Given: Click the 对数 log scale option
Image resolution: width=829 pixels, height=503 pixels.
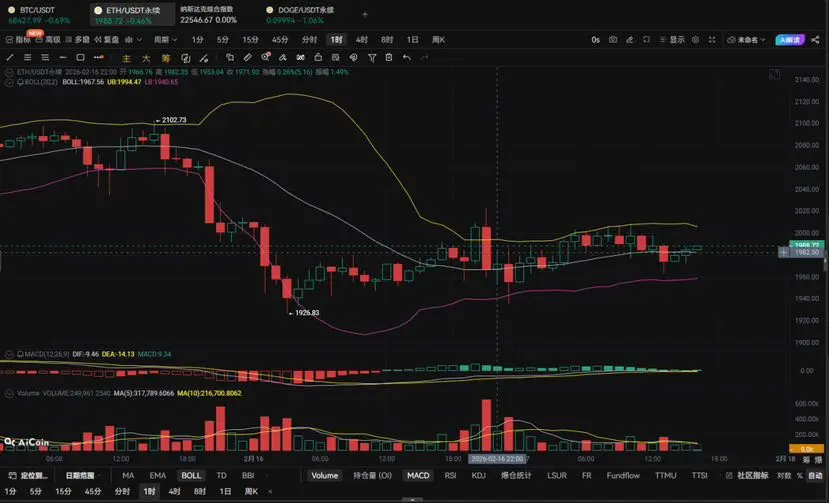Looking at the screenshot, I should 784,475.
